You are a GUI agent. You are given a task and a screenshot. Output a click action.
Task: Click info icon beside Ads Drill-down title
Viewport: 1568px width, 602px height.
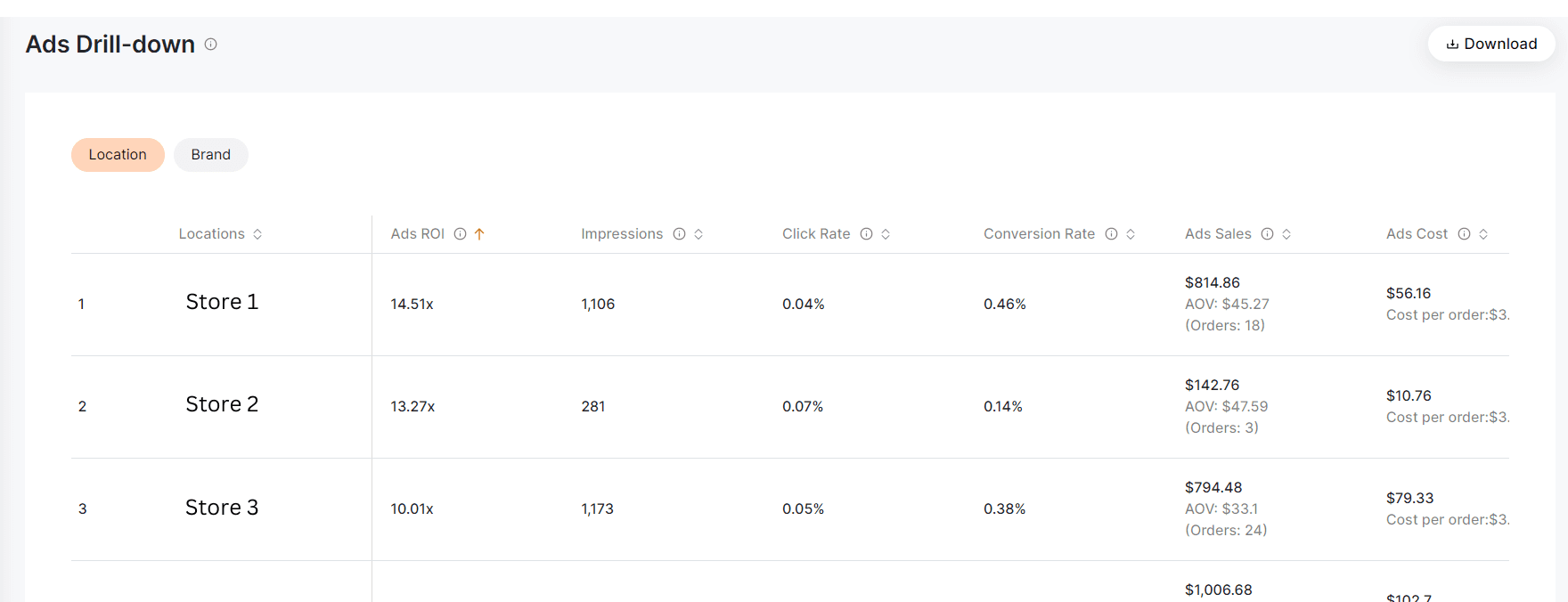coord(211,44)
